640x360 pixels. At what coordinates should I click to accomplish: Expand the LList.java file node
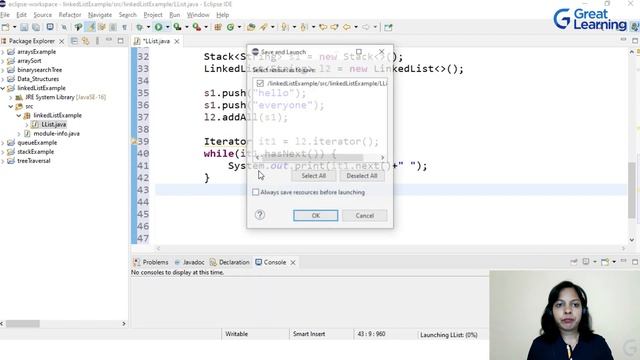tap(27, 124)
